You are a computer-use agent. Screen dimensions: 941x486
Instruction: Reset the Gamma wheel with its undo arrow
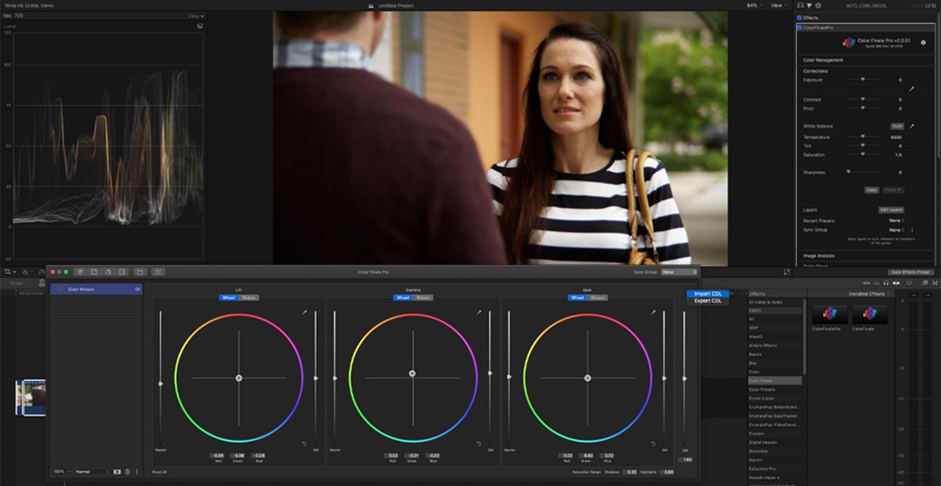(x=478, y=444)
